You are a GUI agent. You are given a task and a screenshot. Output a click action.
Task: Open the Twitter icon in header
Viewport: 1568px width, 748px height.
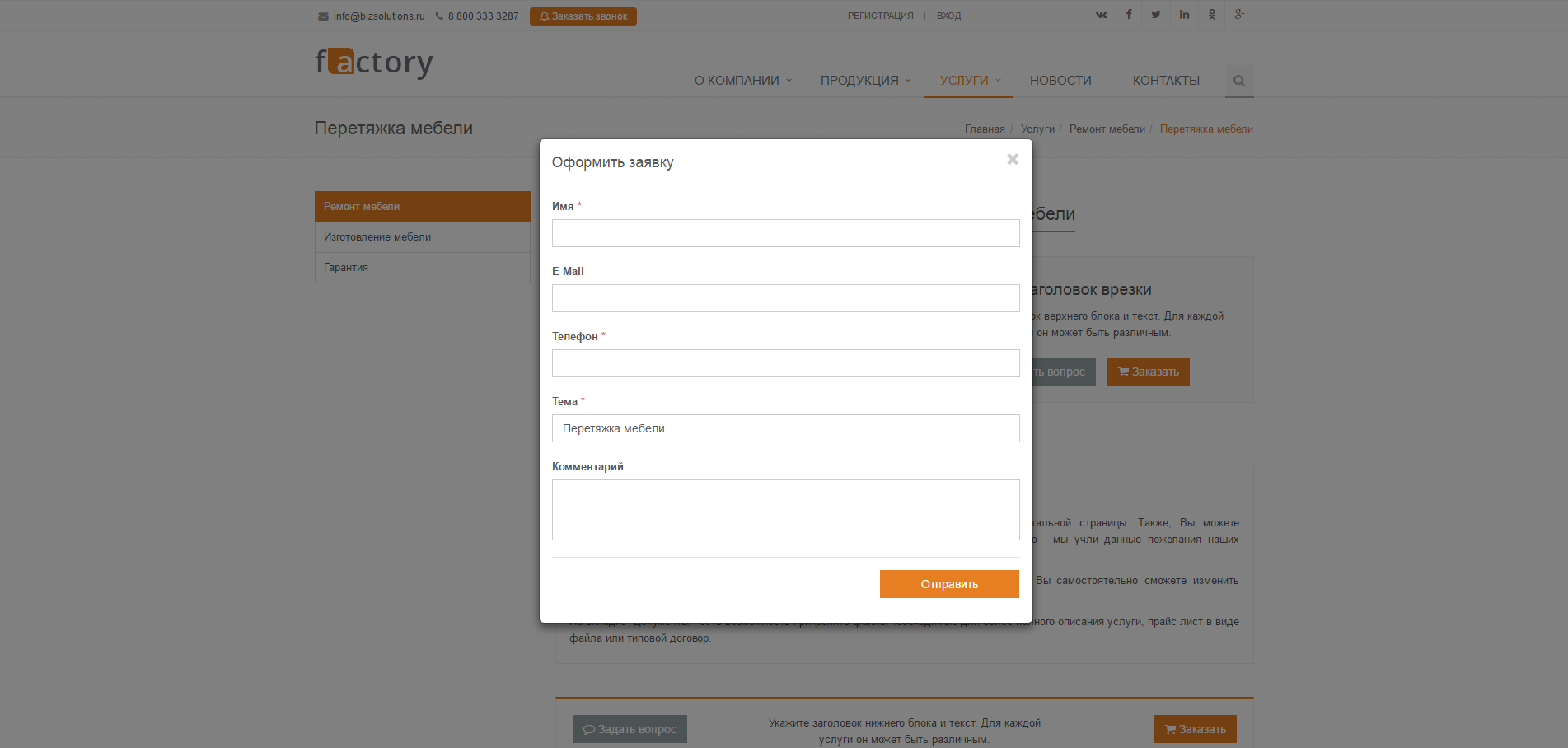(1156, 15)
